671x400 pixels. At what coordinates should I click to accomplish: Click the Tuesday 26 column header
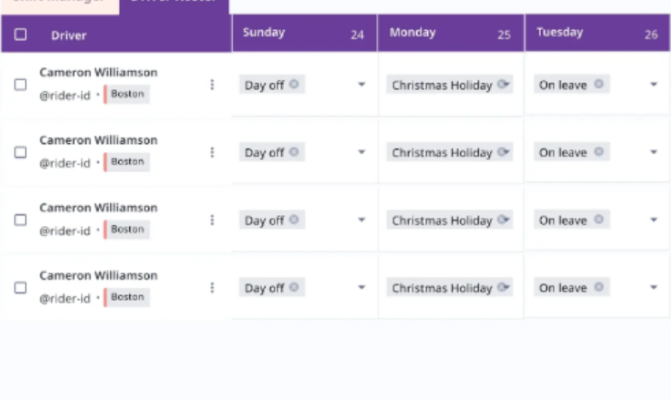[597, 33]
